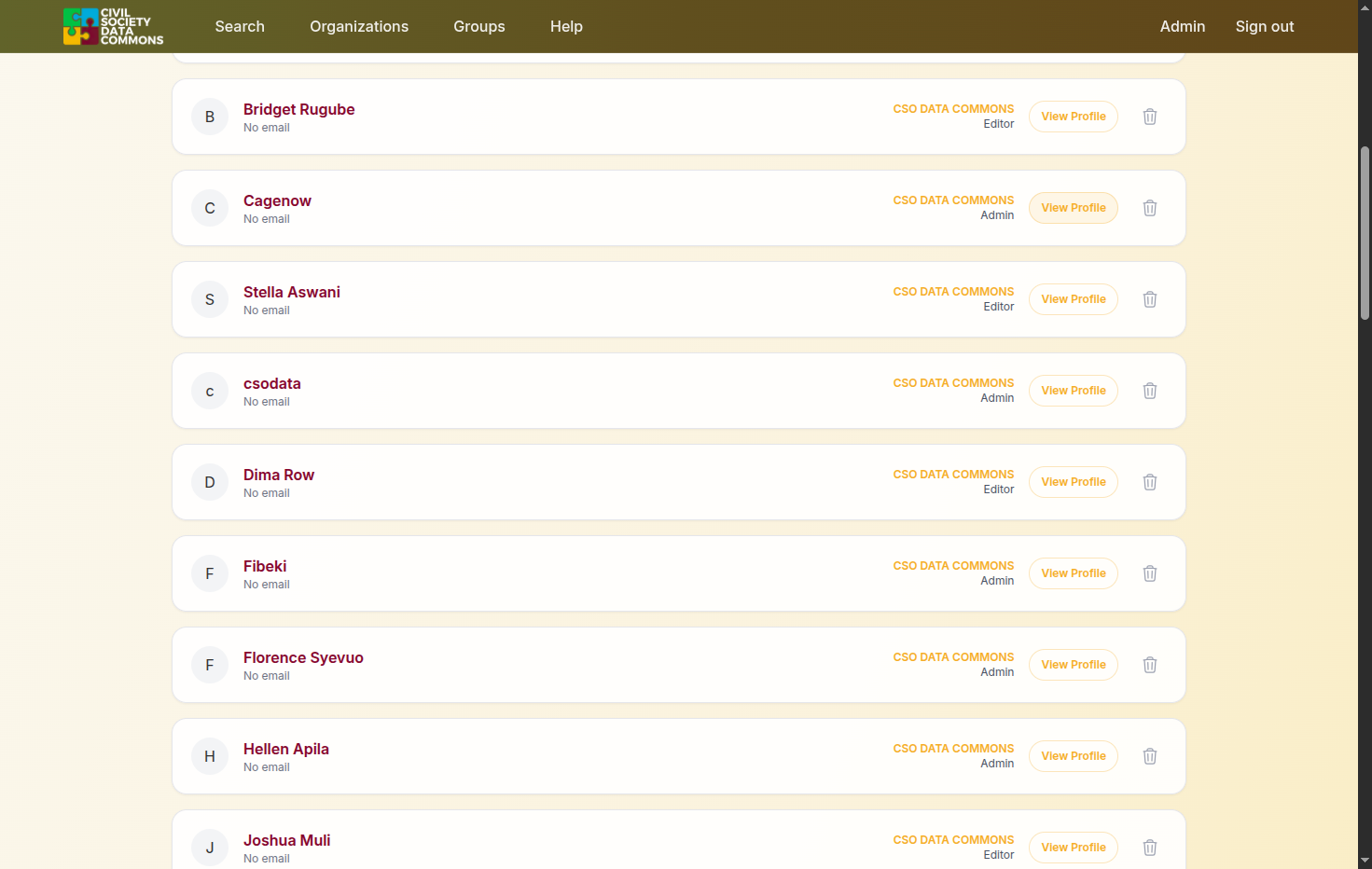Viewport: 1372px width, 869px height.
Task: Sign out of the account
Action: (x=1265, y=26)
